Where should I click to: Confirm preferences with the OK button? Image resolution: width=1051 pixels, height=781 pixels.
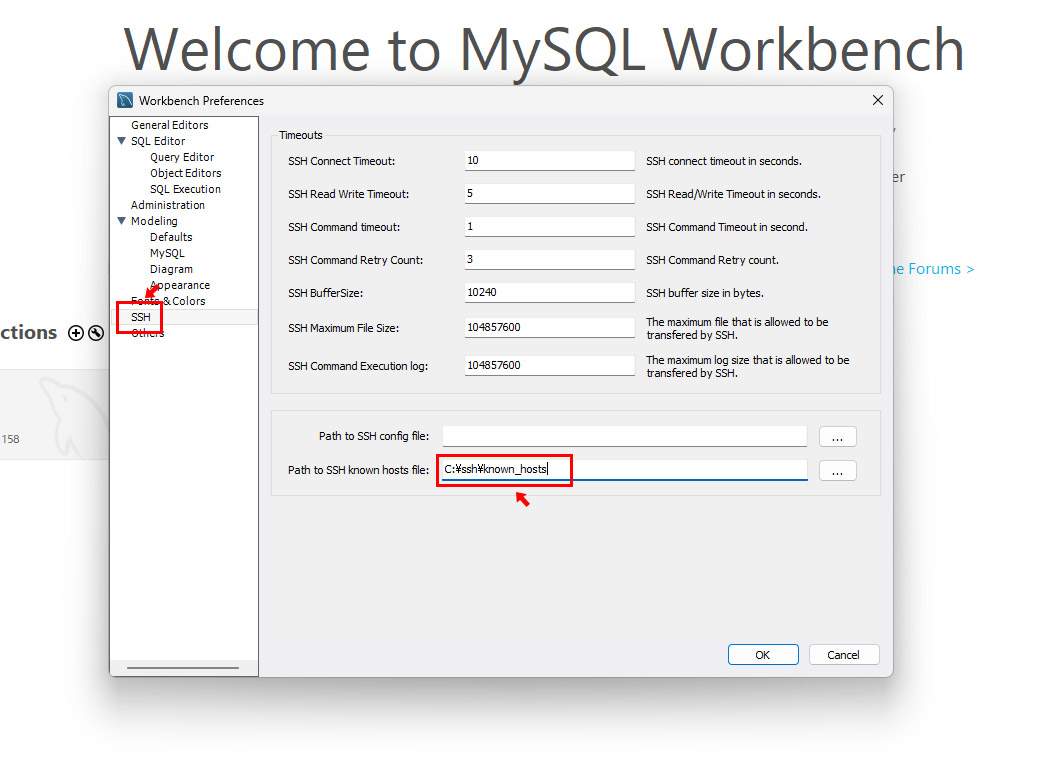pyautogui.click(x=763, y=655)
